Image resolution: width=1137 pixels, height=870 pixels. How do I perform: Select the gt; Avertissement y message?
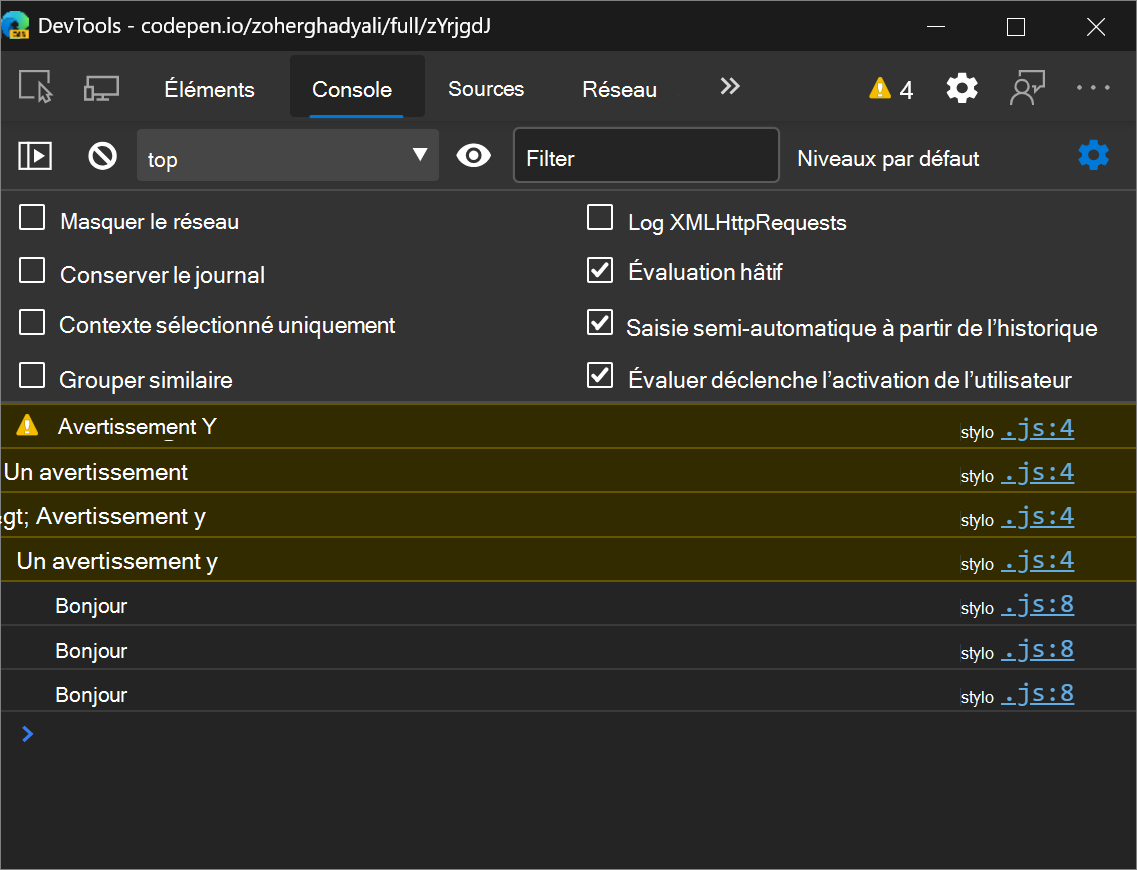104,516
